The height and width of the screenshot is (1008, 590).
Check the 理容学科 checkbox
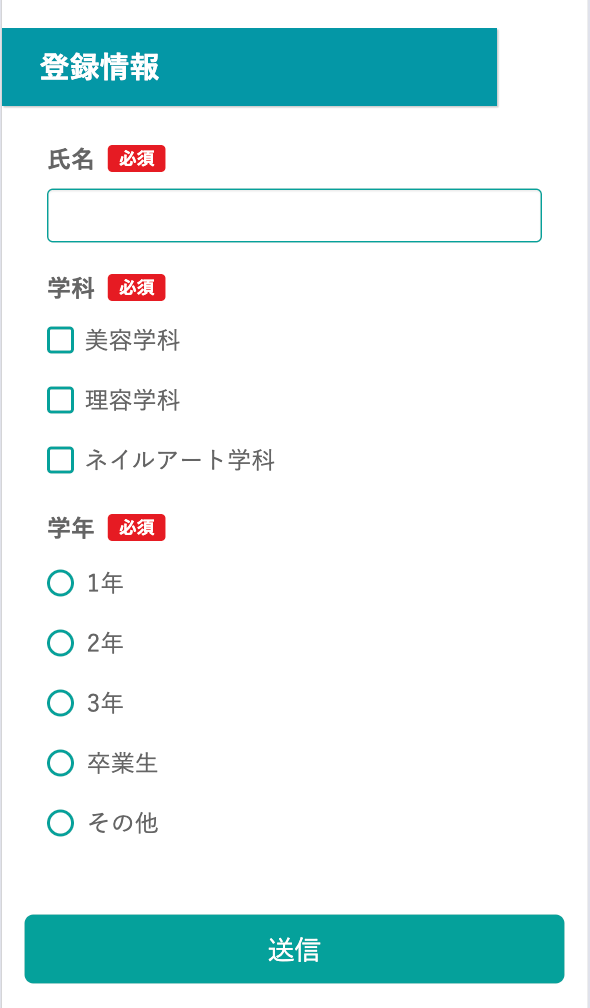point(60,400)
